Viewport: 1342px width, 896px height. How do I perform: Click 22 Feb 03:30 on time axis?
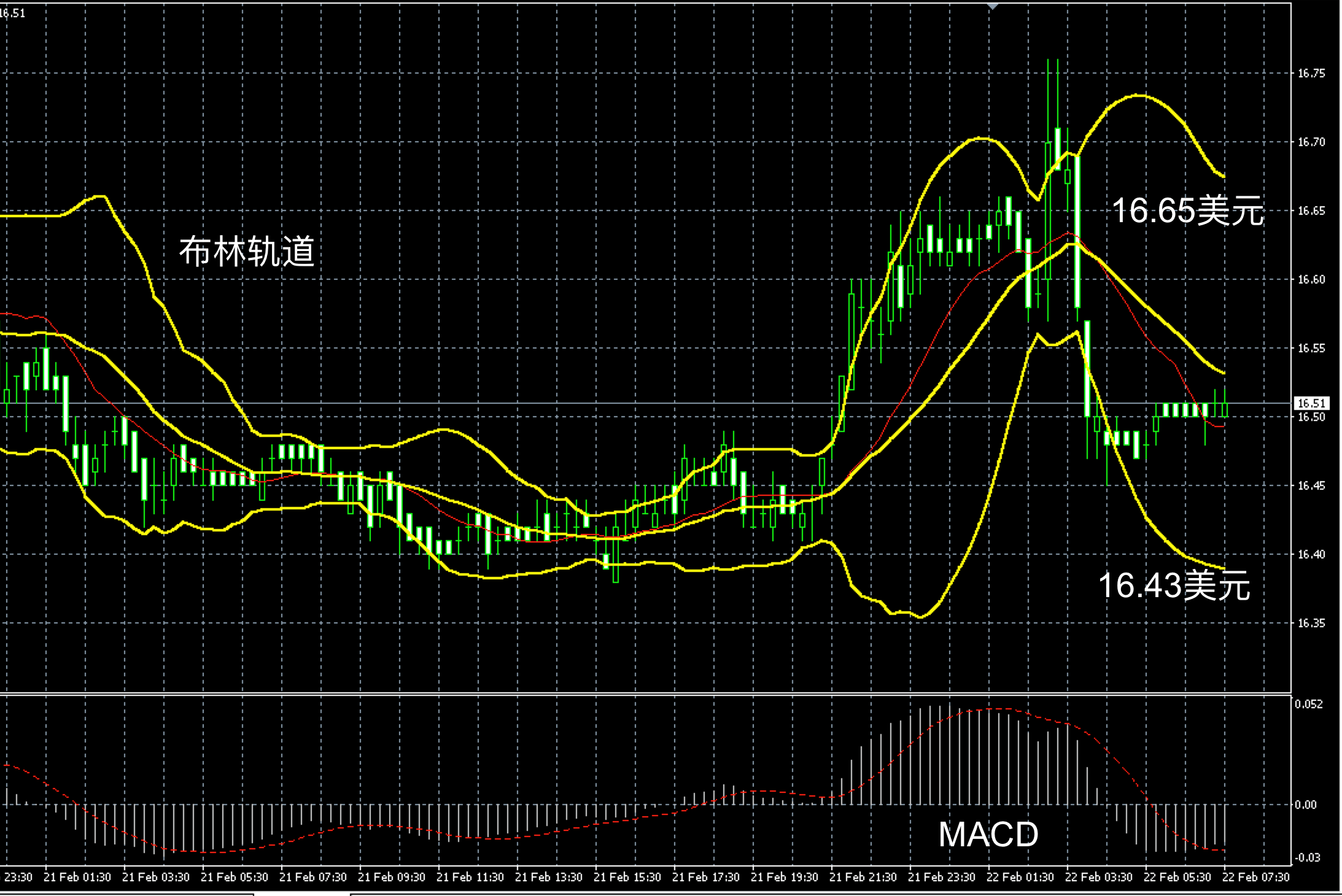click(1099, 878)
